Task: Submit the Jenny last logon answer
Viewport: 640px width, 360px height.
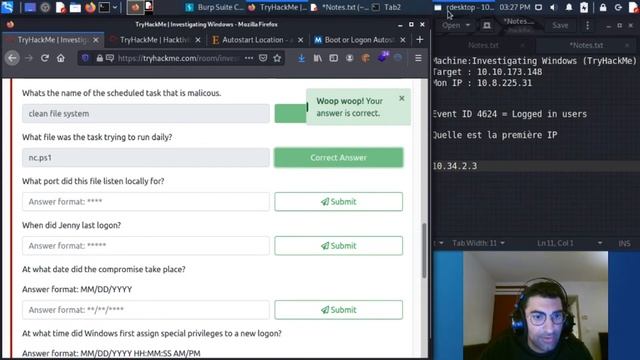Action: pyautogui.click(x=338, y=246)
